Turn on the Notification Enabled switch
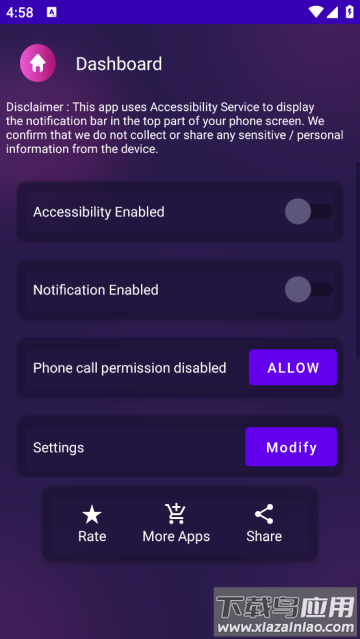This screenshot has height=639, width=360. tap(309, 289)
